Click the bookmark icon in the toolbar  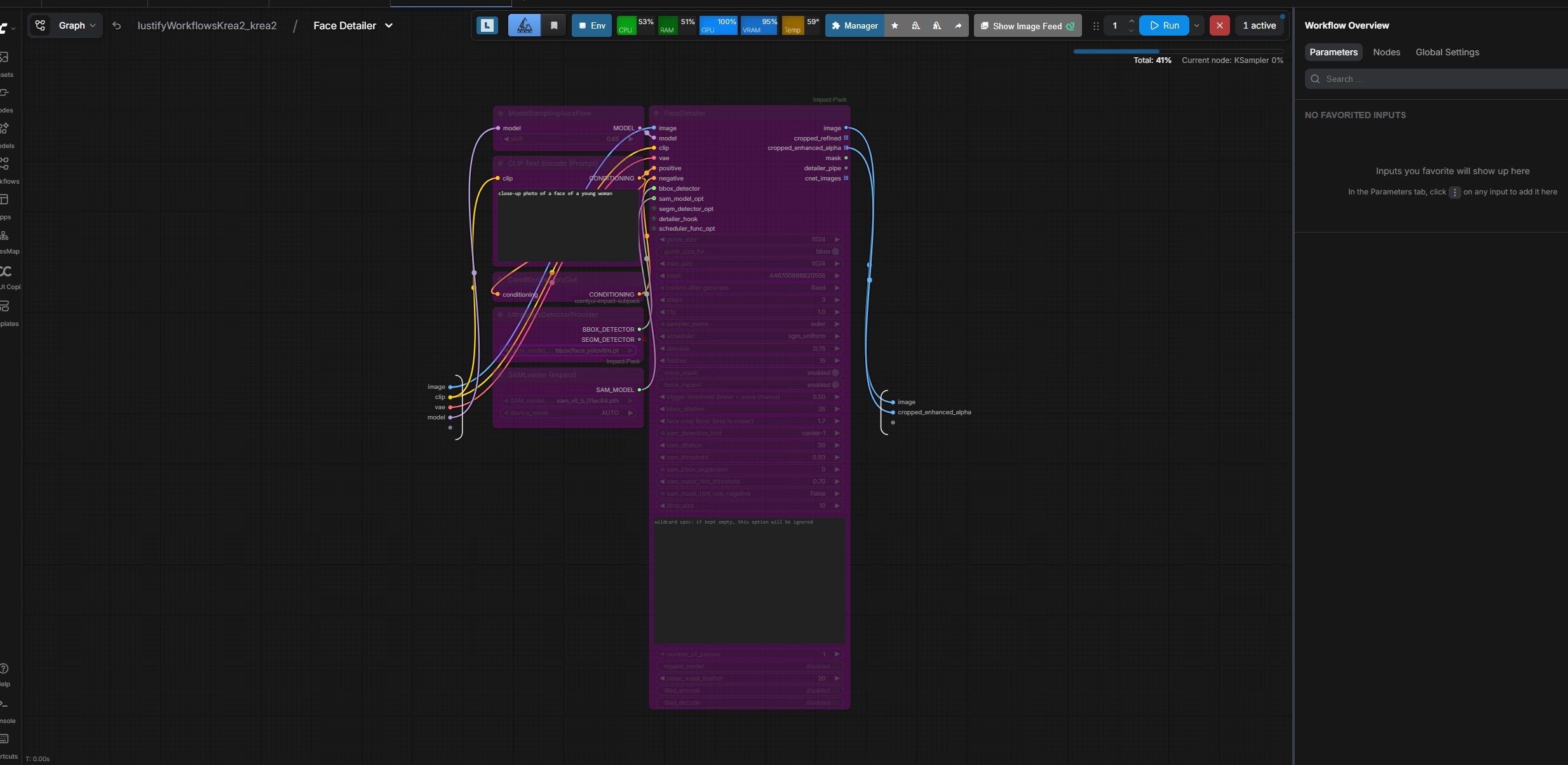point(554,25)
